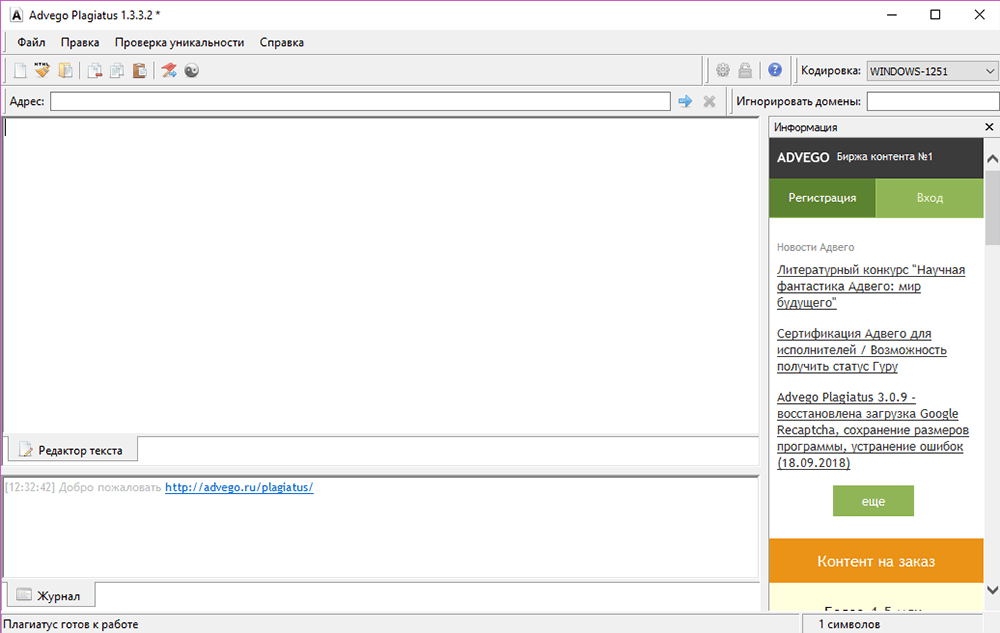This screenshot has height=633, width=1000.
Task: Click the log timestamp [12:32:42]
Action: [x=30, y=487]
